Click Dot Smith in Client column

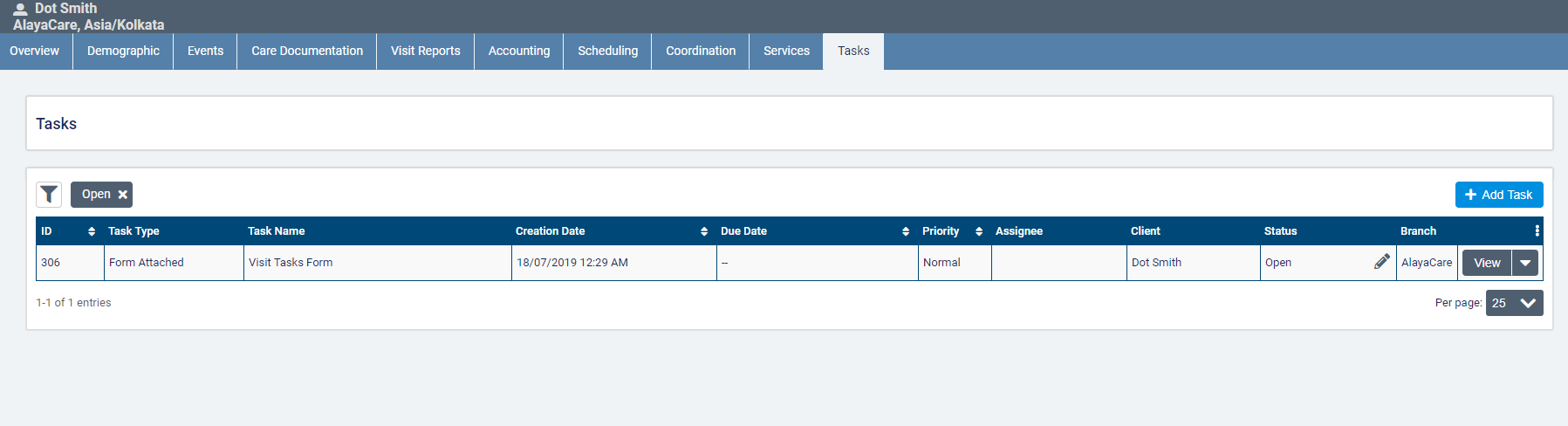click(x=1156, y=263)
